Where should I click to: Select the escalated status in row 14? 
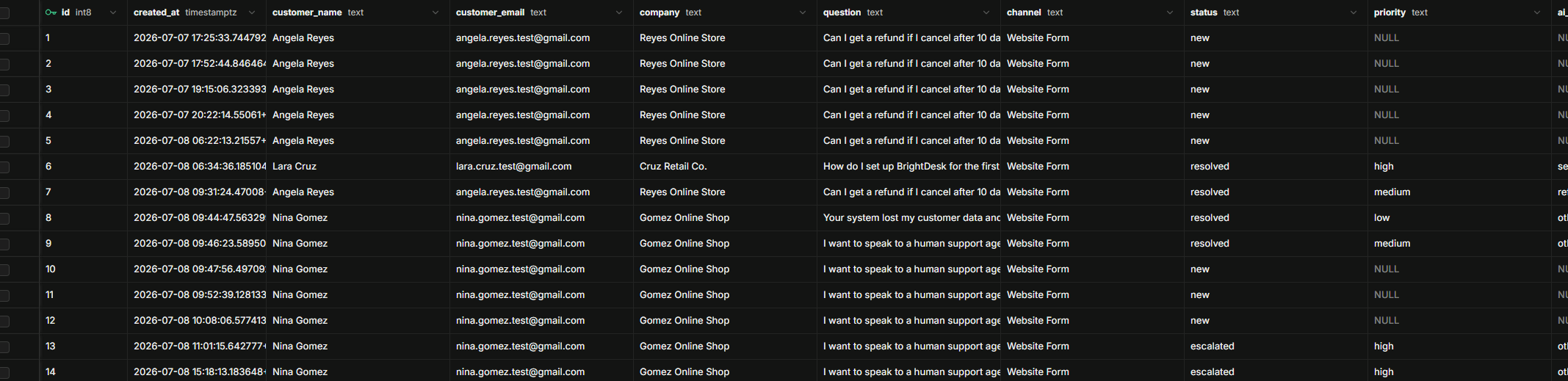pos(1276,371)
